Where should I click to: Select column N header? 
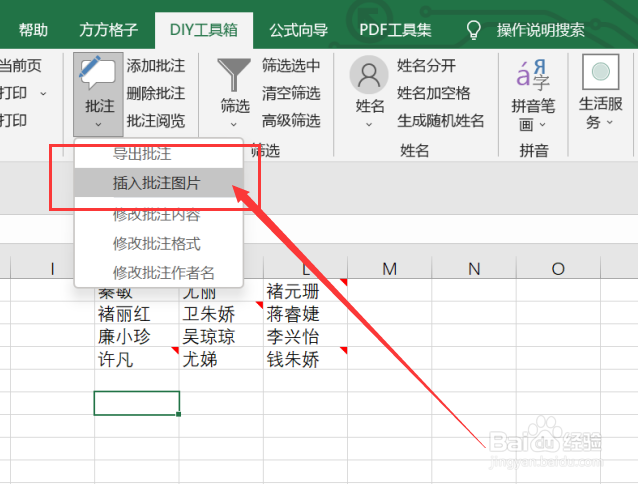tap(474, 268)
